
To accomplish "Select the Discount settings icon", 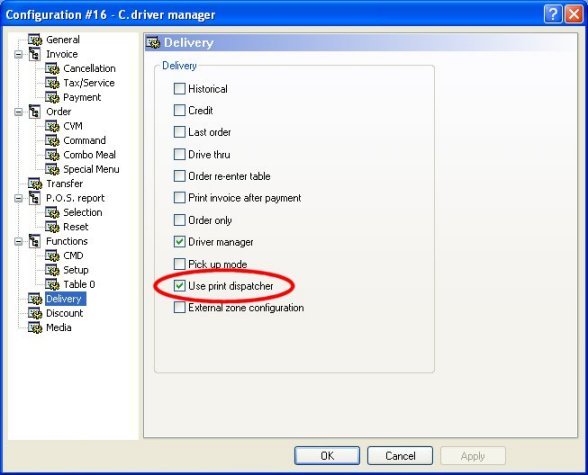I will tap(35, 313).
